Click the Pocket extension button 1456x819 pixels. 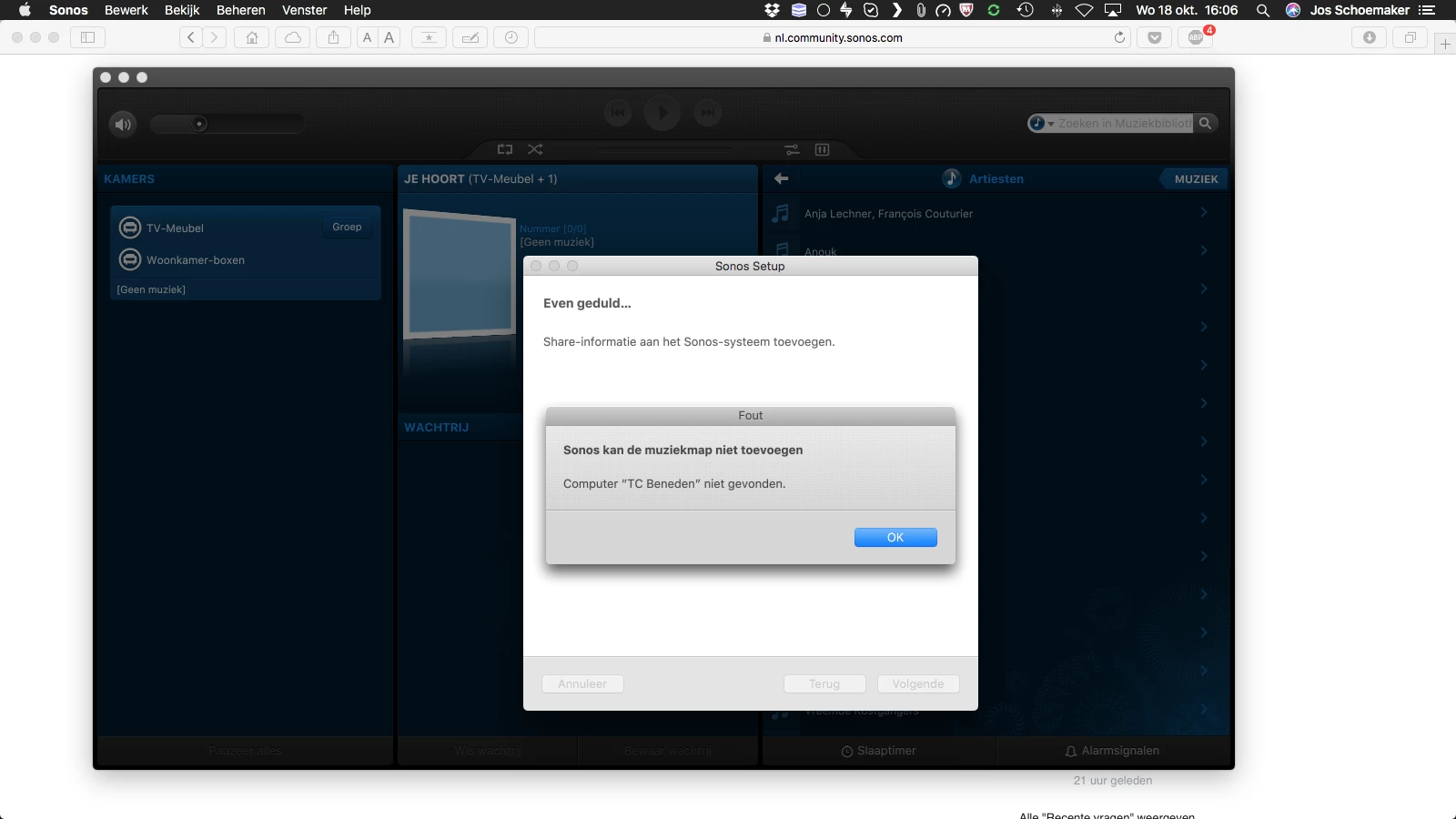click(1154, 37)
